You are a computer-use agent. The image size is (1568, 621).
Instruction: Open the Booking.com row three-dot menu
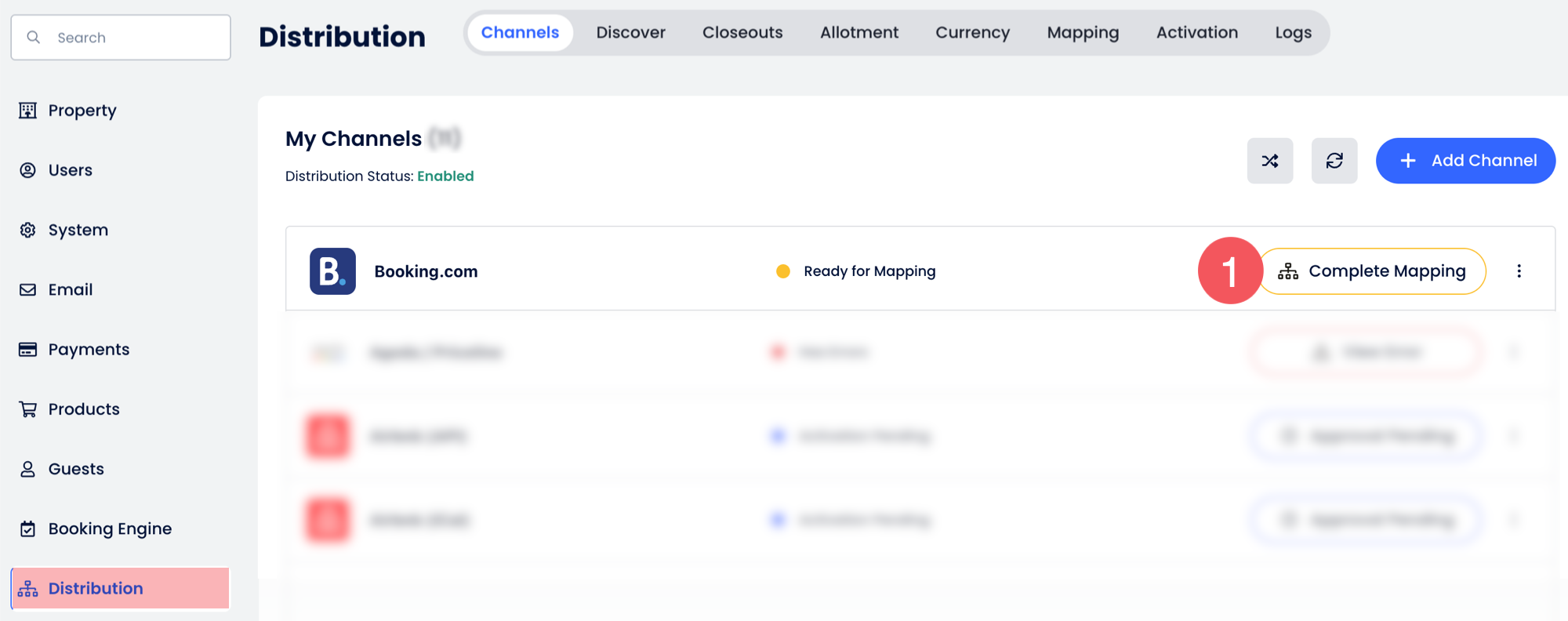coord(1519,271)
